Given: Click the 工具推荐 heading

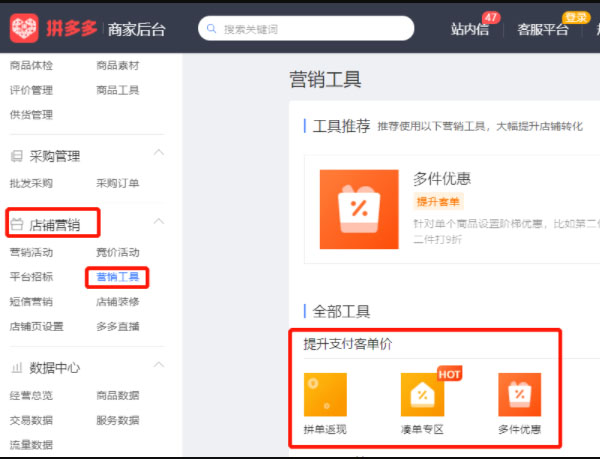Looking at the screenshot, I should [x=341, y=126].
